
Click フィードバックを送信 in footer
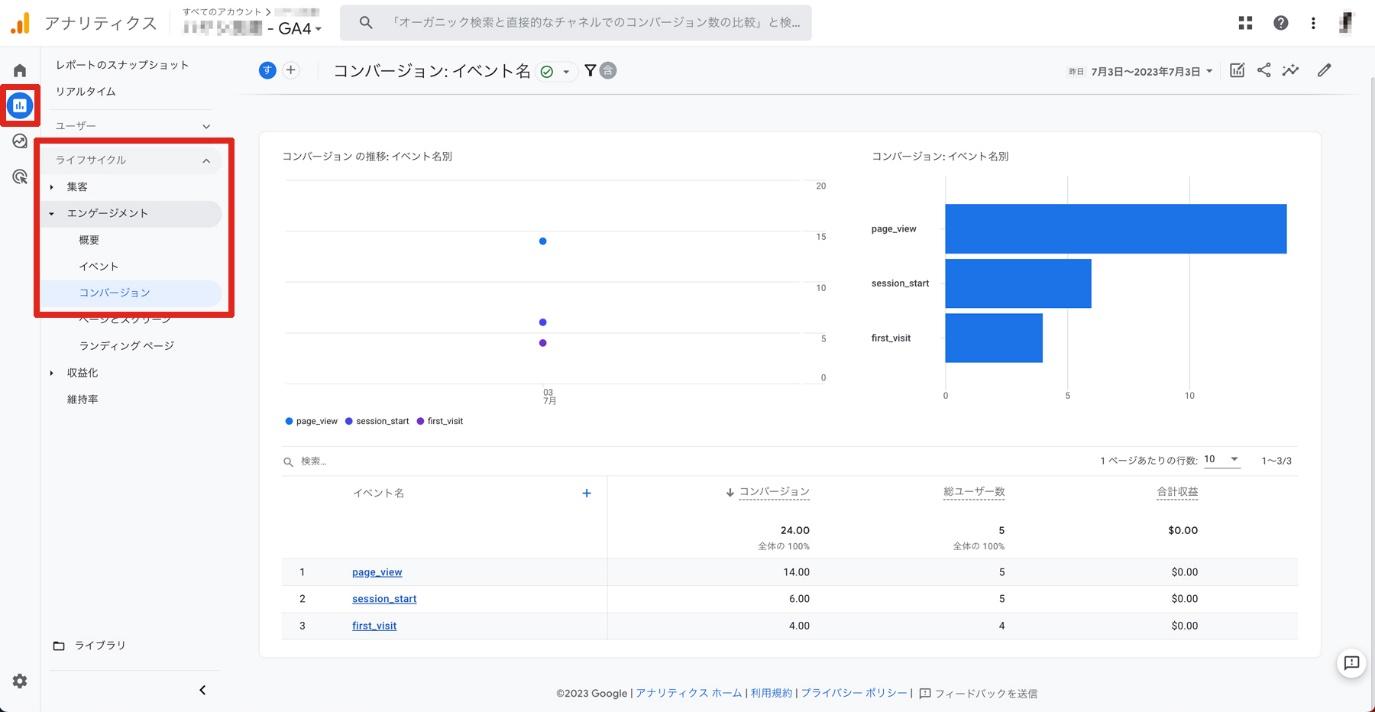point(978,693)
